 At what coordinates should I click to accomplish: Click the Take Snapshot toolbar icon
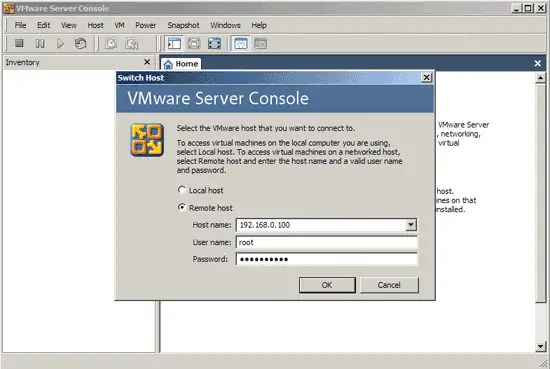tap(111, 43)
